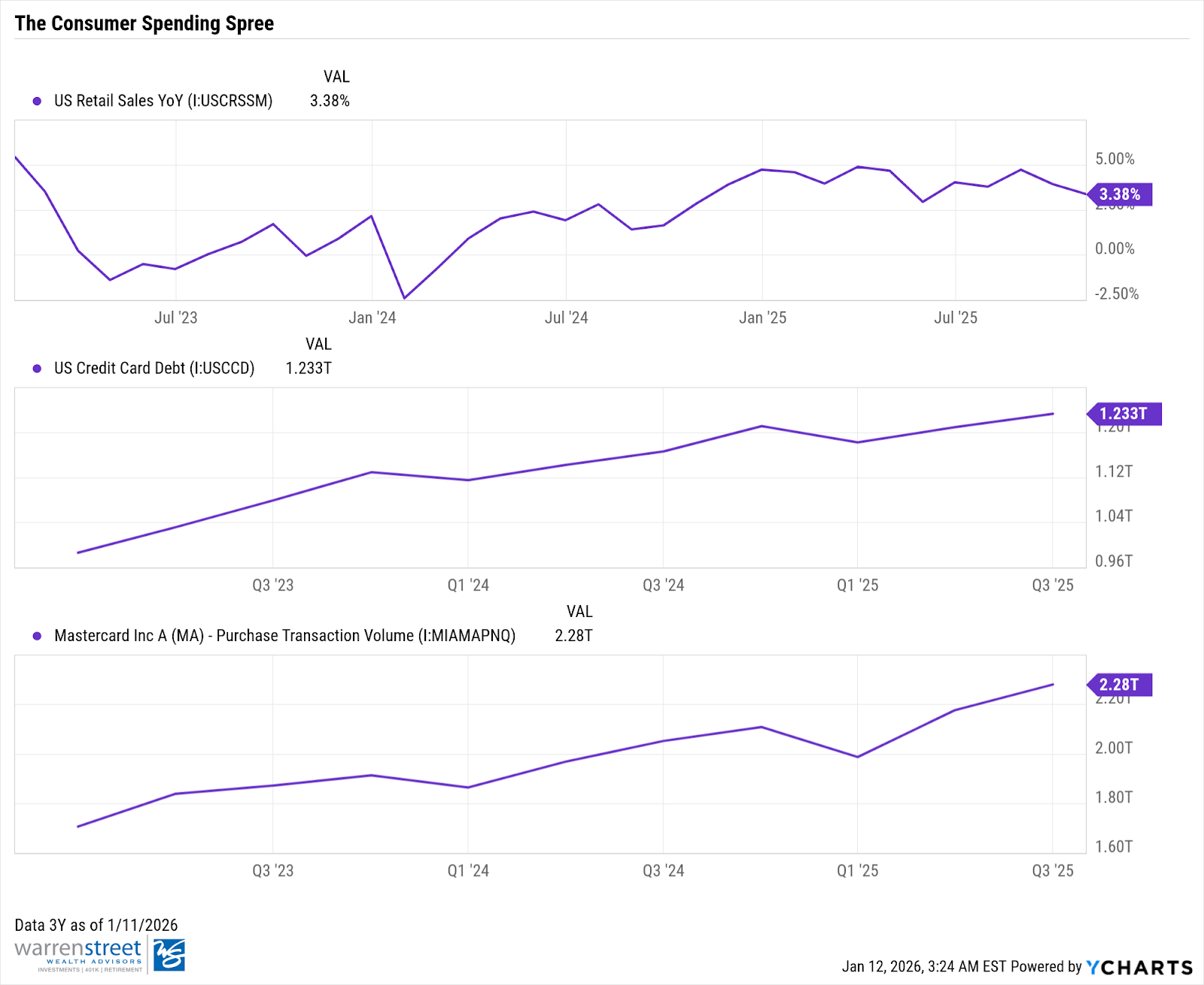The image size is (1204, 985).
Task: Click the Q1 '24 label under credit card chart
Action: pos(468,585)
